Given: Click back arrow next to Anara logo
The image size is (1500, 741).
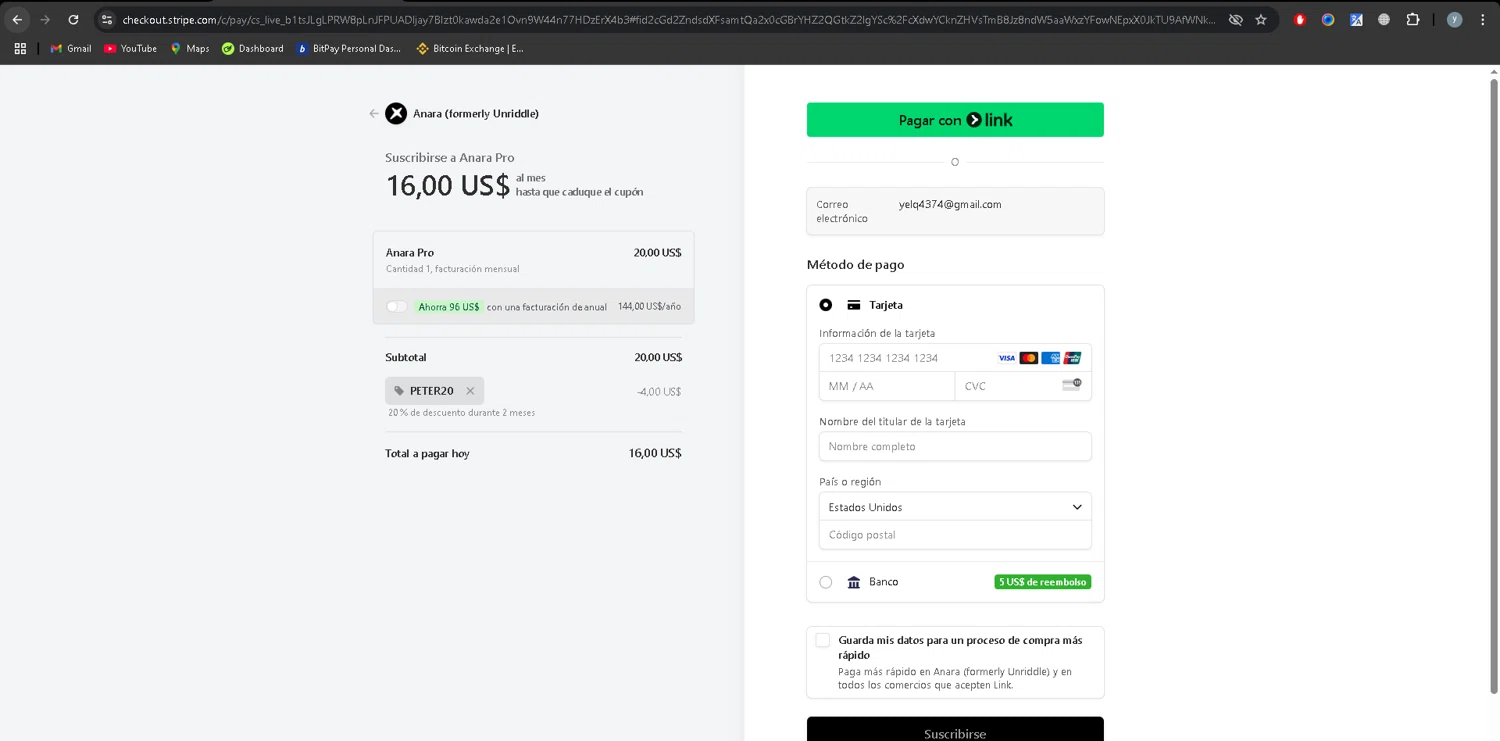Looking at the screenshot, I should (374, 114).
